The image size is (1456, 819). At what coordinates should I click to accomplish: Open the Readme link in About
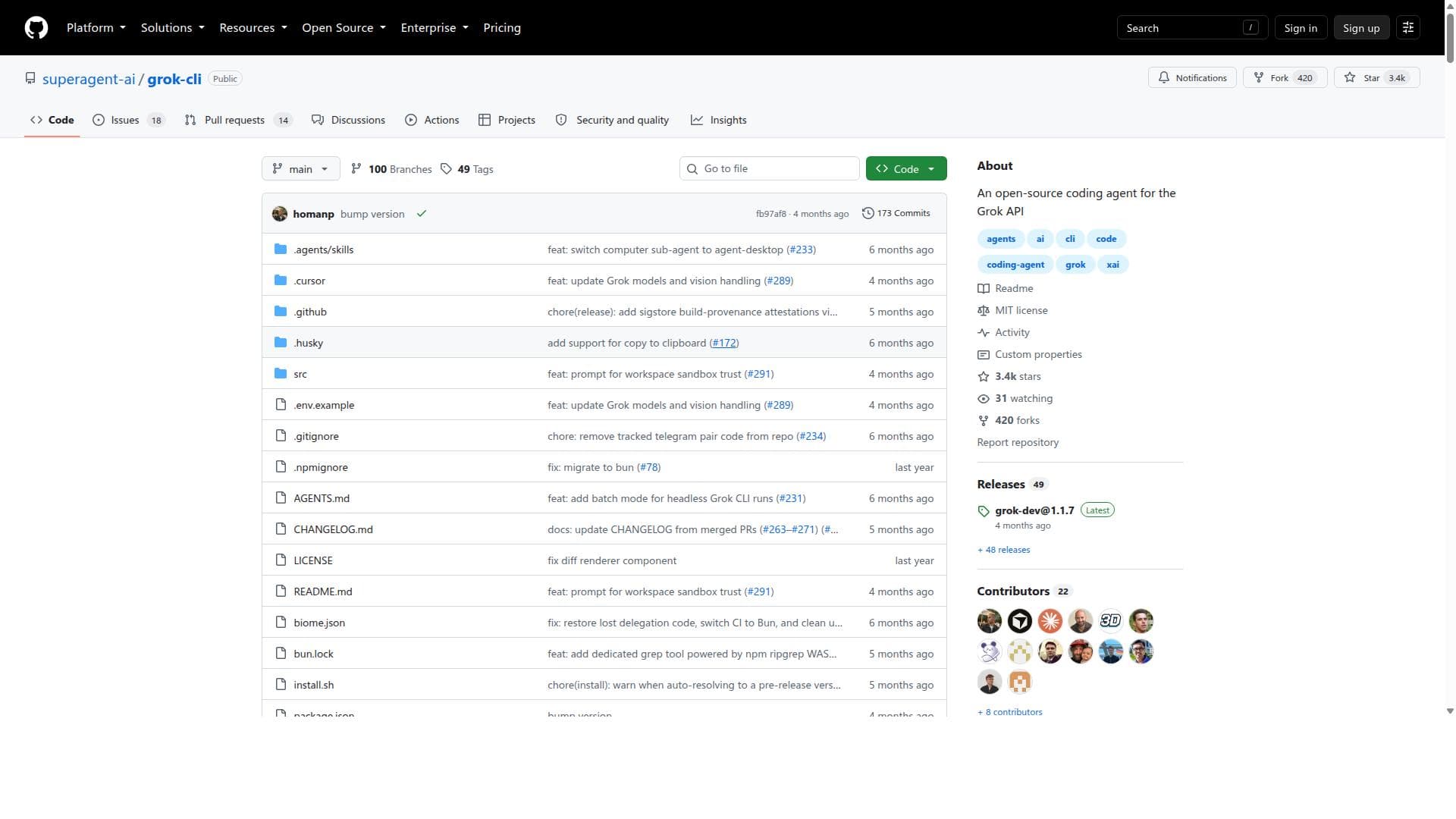(x=1006, y=289)
